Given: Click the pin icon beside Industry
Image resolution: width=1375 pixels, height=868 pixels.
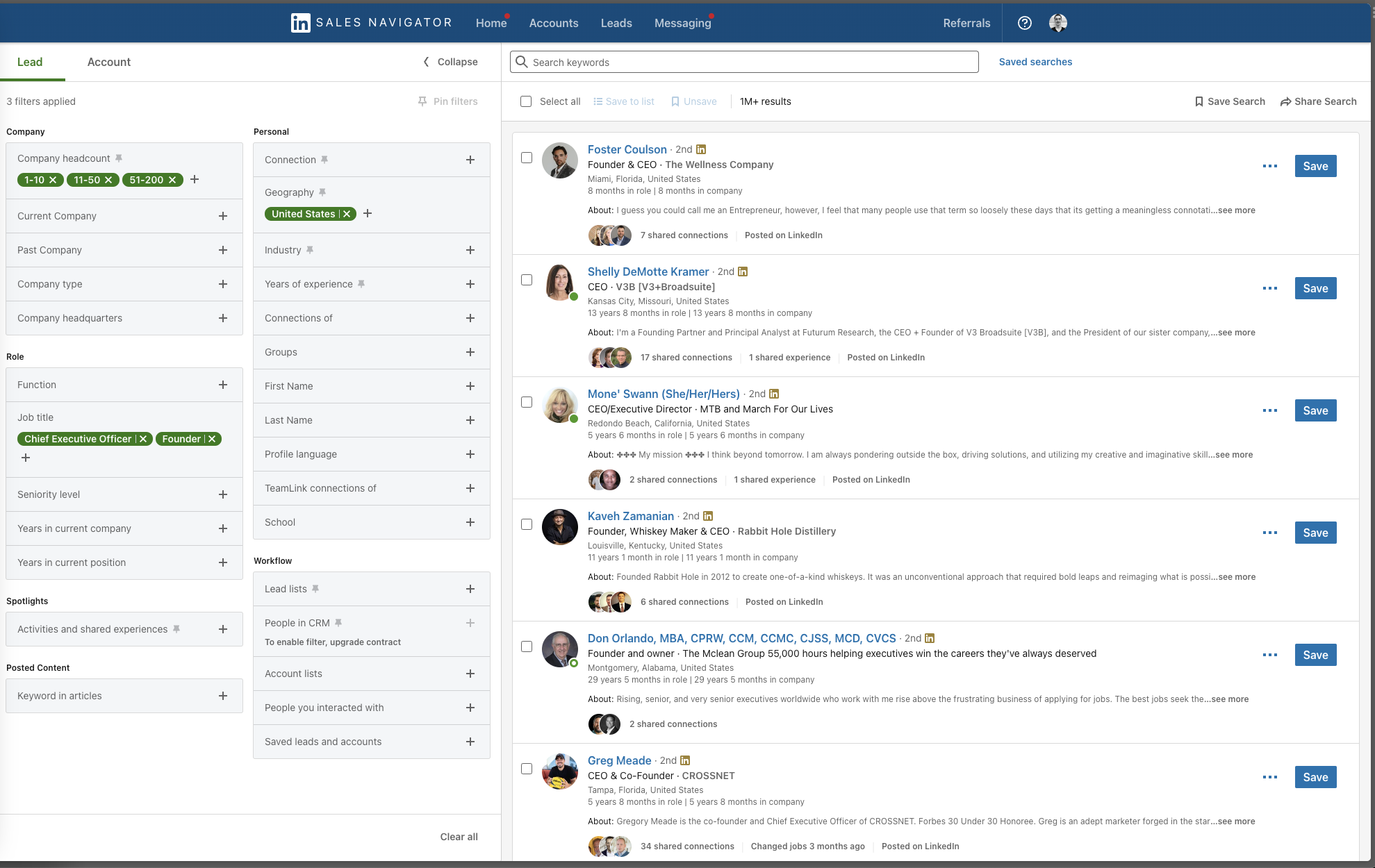Looking at the screenshot, I should point(310,250).
